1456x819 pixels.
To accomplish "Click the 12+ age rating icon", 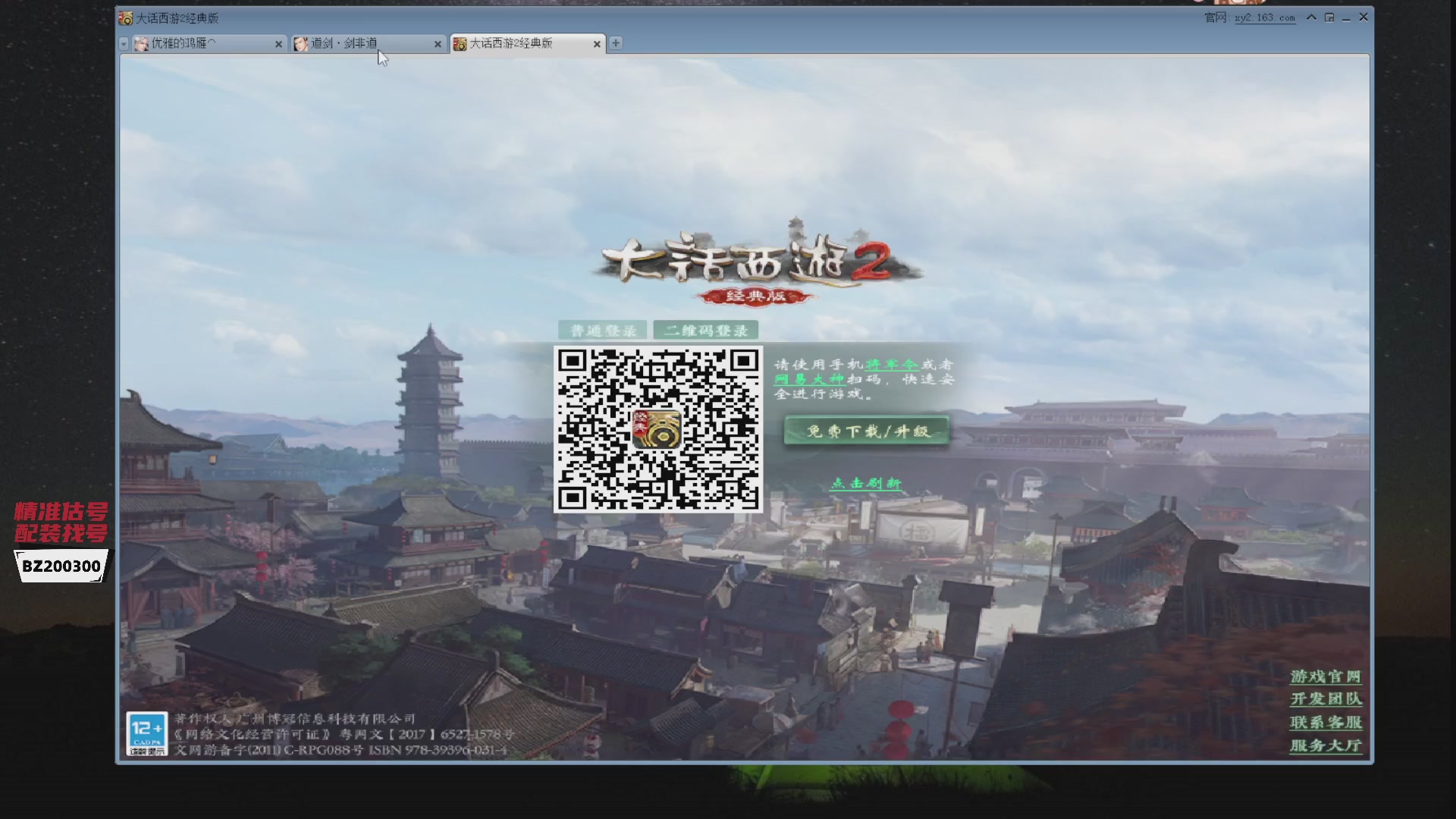I will (x=146, y=733).
